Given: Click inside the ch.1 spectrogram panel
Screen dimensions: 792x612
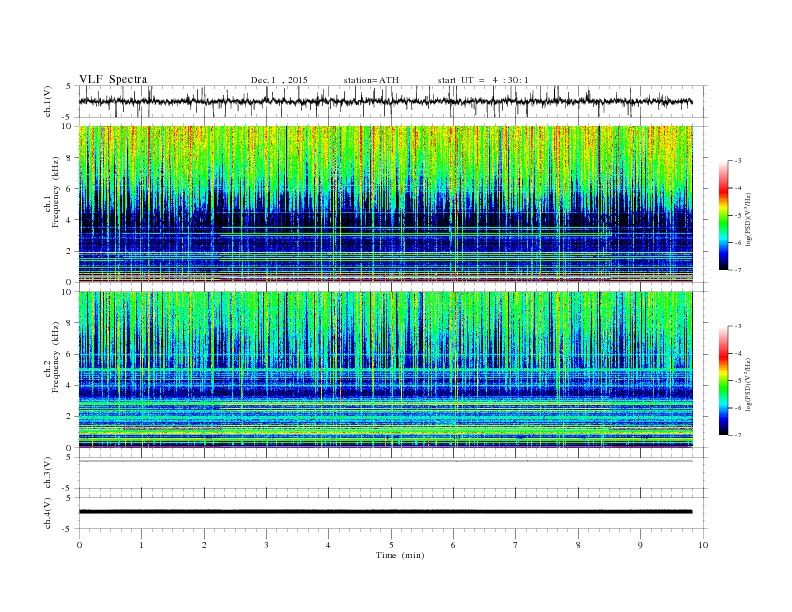Looking at the screenshot, I should coord(385,204).
